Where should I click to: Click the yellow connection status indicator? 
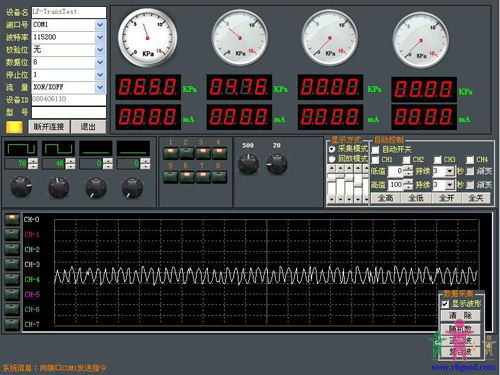(x=14, y=127)
